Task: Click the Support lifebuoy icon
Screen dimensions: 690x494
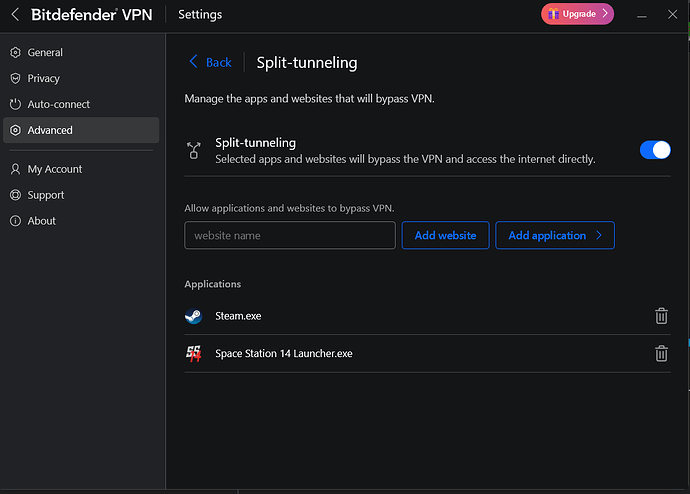Action: point(15,195)
